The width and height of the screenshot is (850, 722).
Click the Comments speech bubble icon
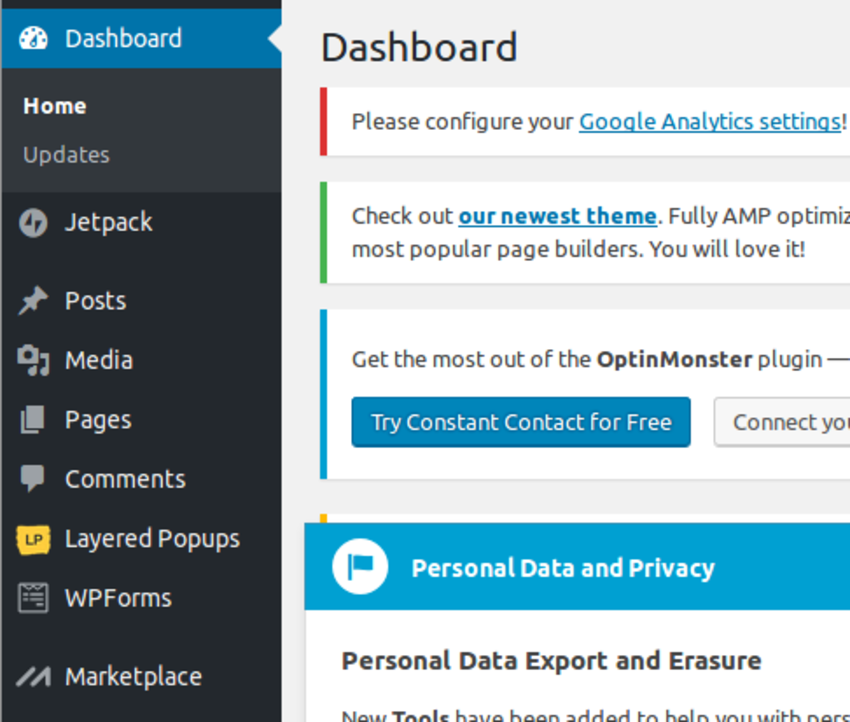(33, 479)
